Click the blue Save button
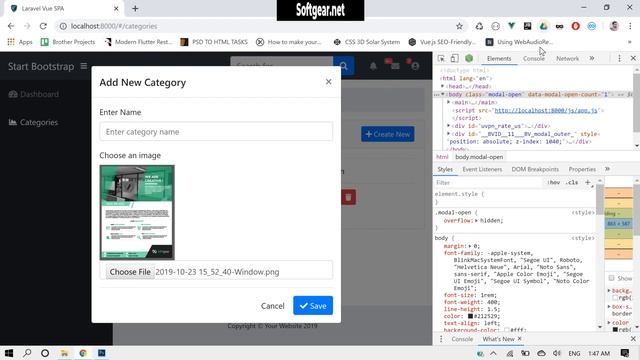Screen dimensions: 640x360 coord(313,306)
